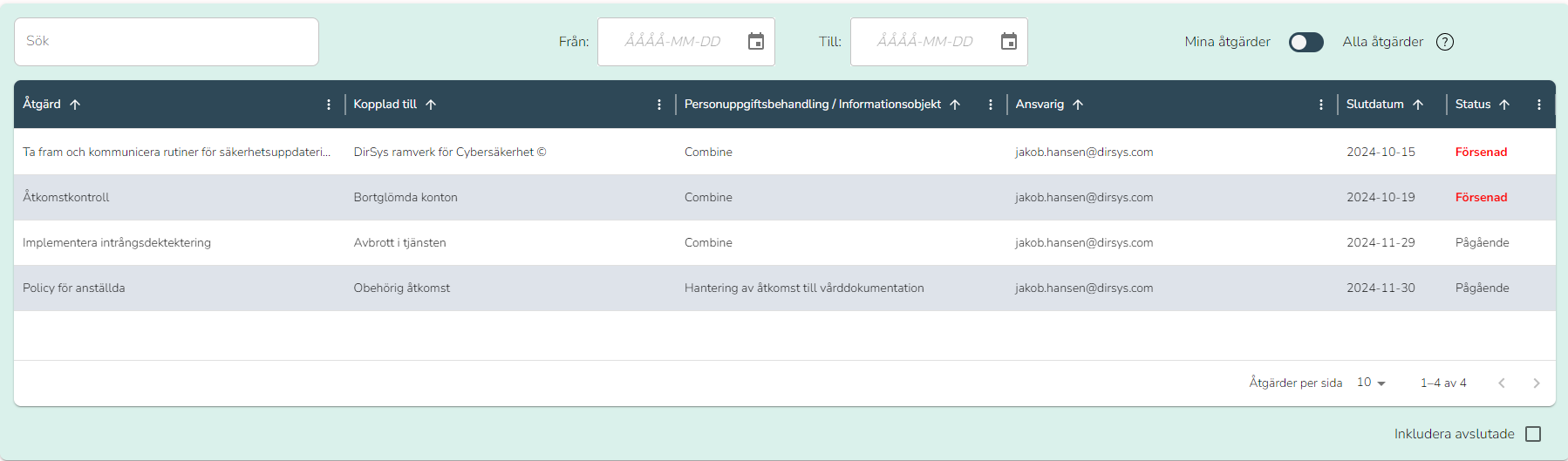This screenshot has width=1568, height=461.
Task: Open Policy för anställda row
Action: (785, 288)
